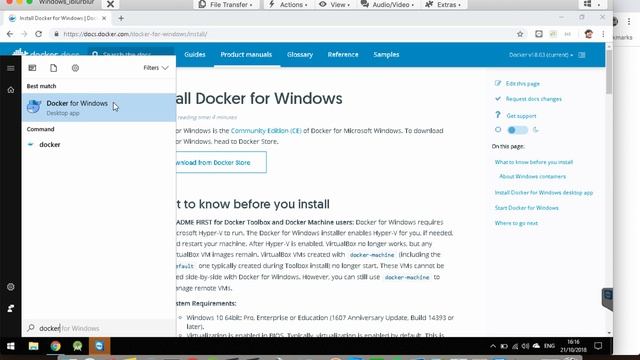Open the Extras menu in remote toolbar
The height and width of the screenshot is (360, 640).
point(443,4)
